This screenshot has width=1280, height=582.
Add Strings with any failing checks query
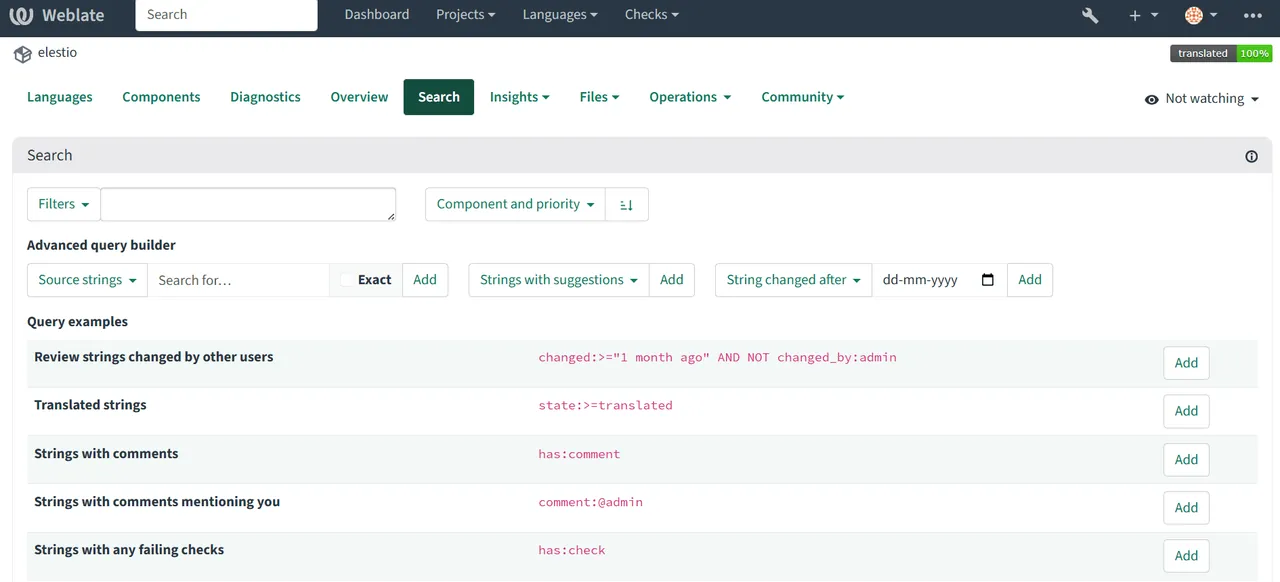point(1186,556)
